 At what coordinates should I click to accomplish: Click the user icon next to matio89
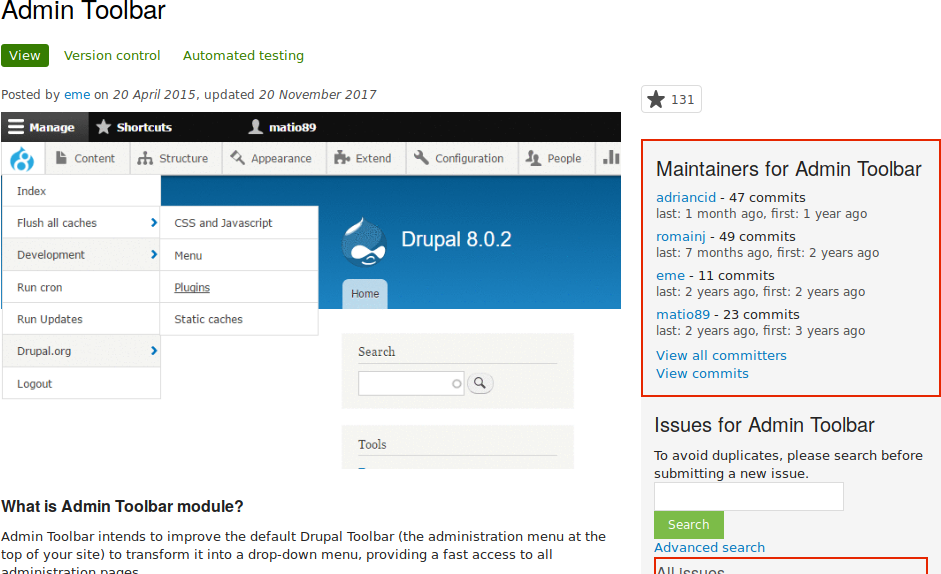tap(256, 127)
